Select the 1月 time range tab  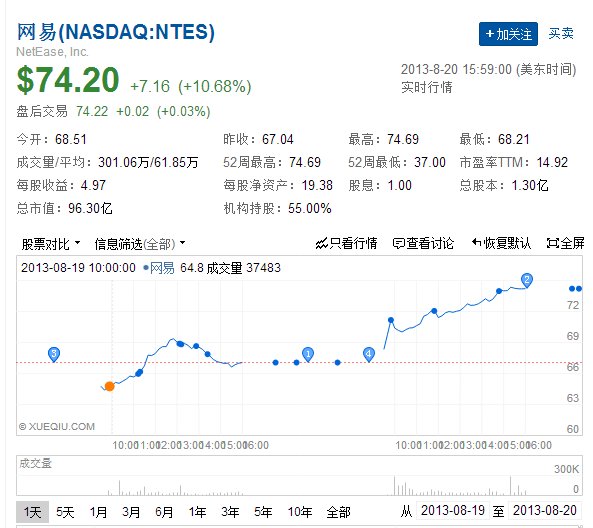tap(98, 512)
